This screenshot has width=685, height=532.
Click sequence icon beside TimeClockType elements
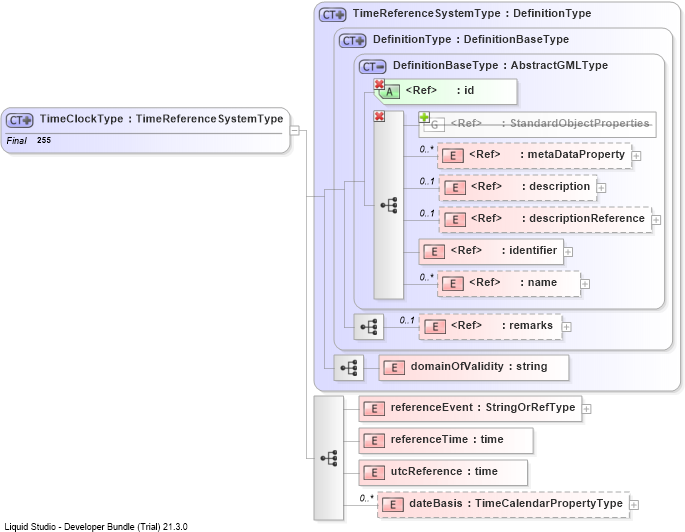[x=329, y=458]
